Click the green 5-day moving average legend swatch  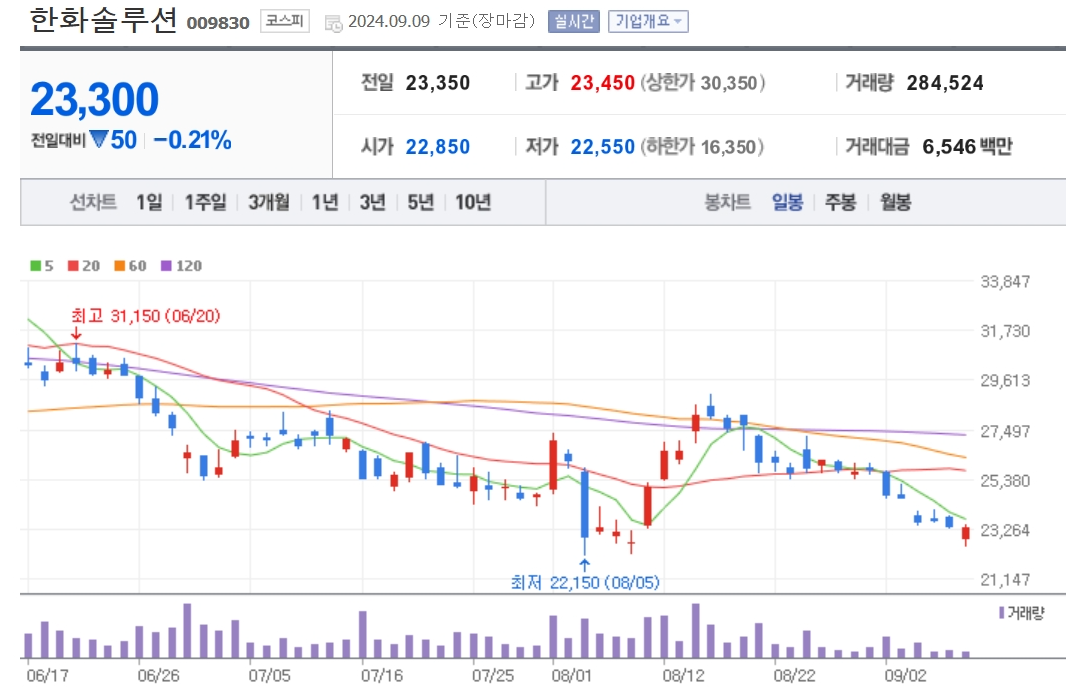coord(35,266)
